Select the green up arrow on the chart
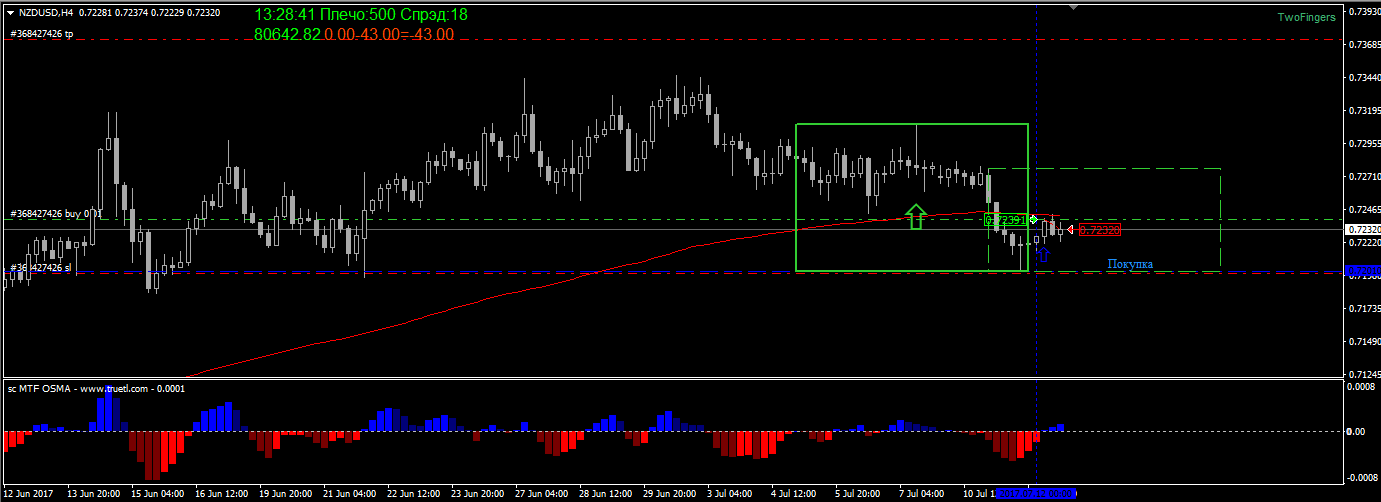 coord(914,217)
